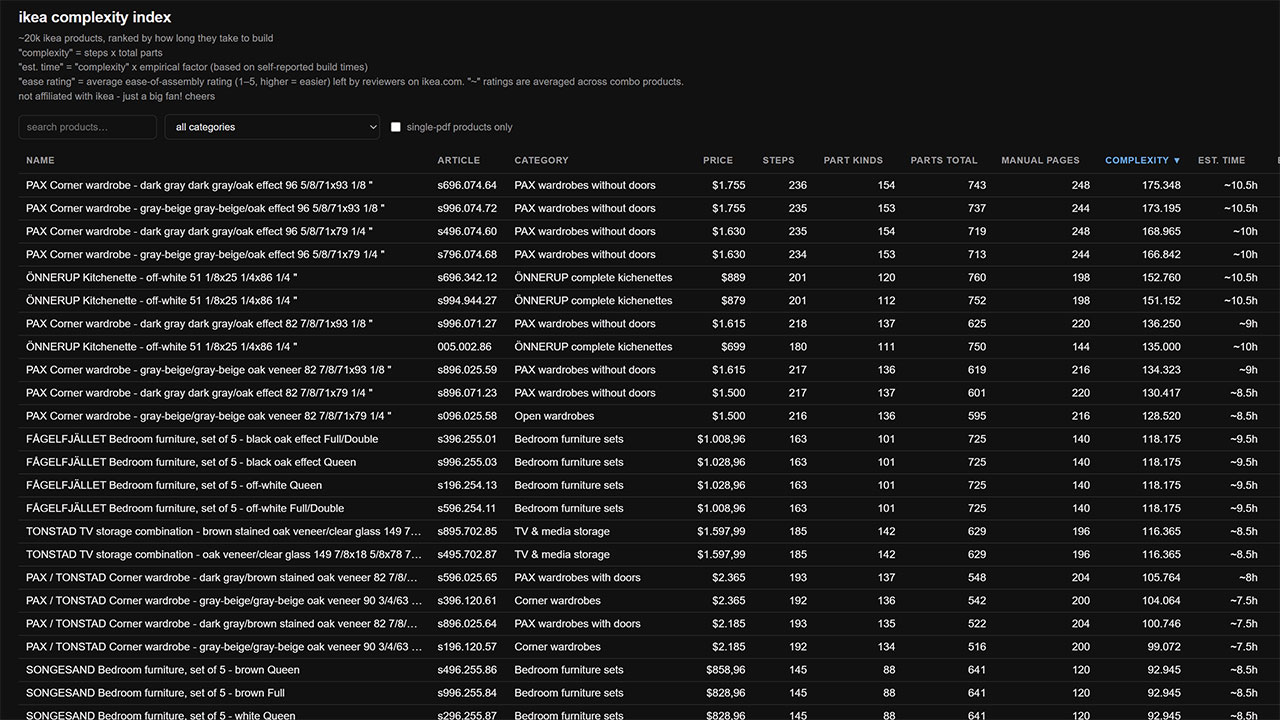Viewport: 1280px width, 720px height.
Task: Sort by the MANUAL PAGES column header
Action: [1040, 160]
